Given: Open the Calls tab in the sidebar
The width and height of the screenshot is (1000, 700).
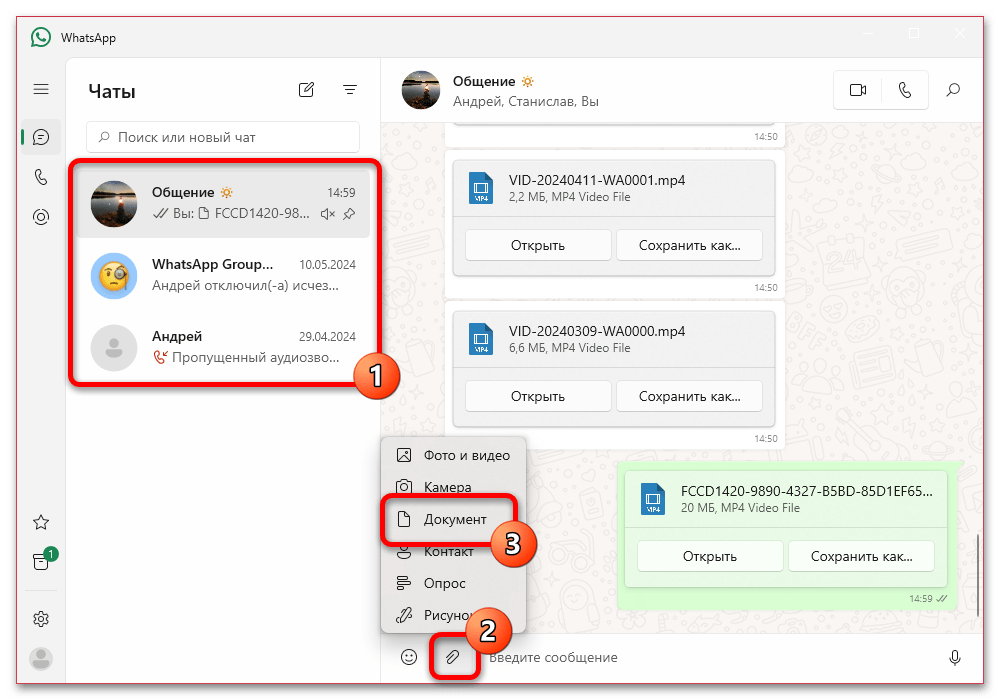Looking at the screenshot, I should tap(41, 177).
